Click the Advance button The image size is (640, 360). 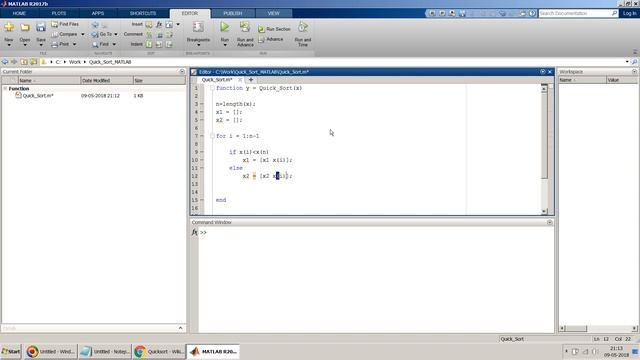271,39
